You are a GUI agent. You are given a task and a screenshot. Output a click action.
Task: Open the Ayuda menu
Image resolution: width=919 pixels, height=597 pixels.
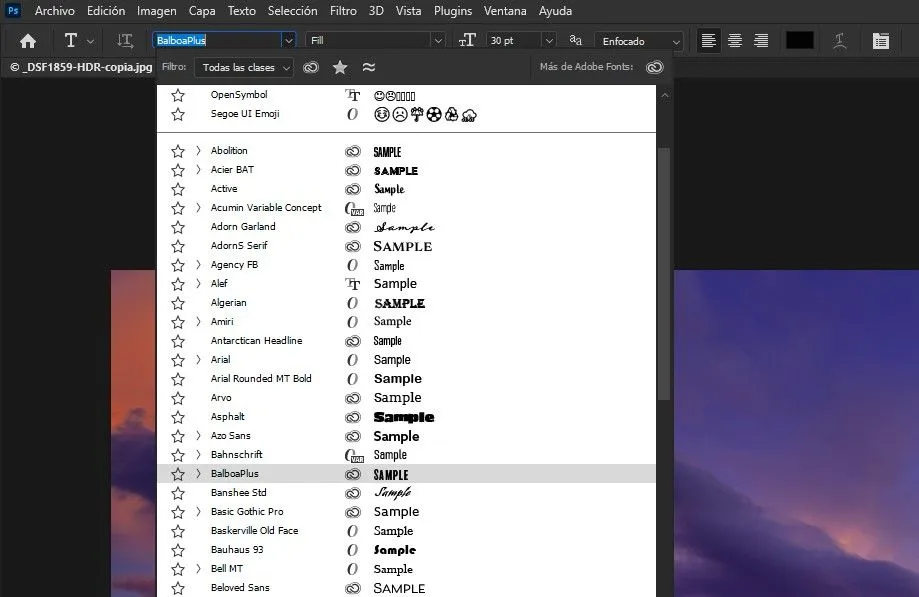555,11
